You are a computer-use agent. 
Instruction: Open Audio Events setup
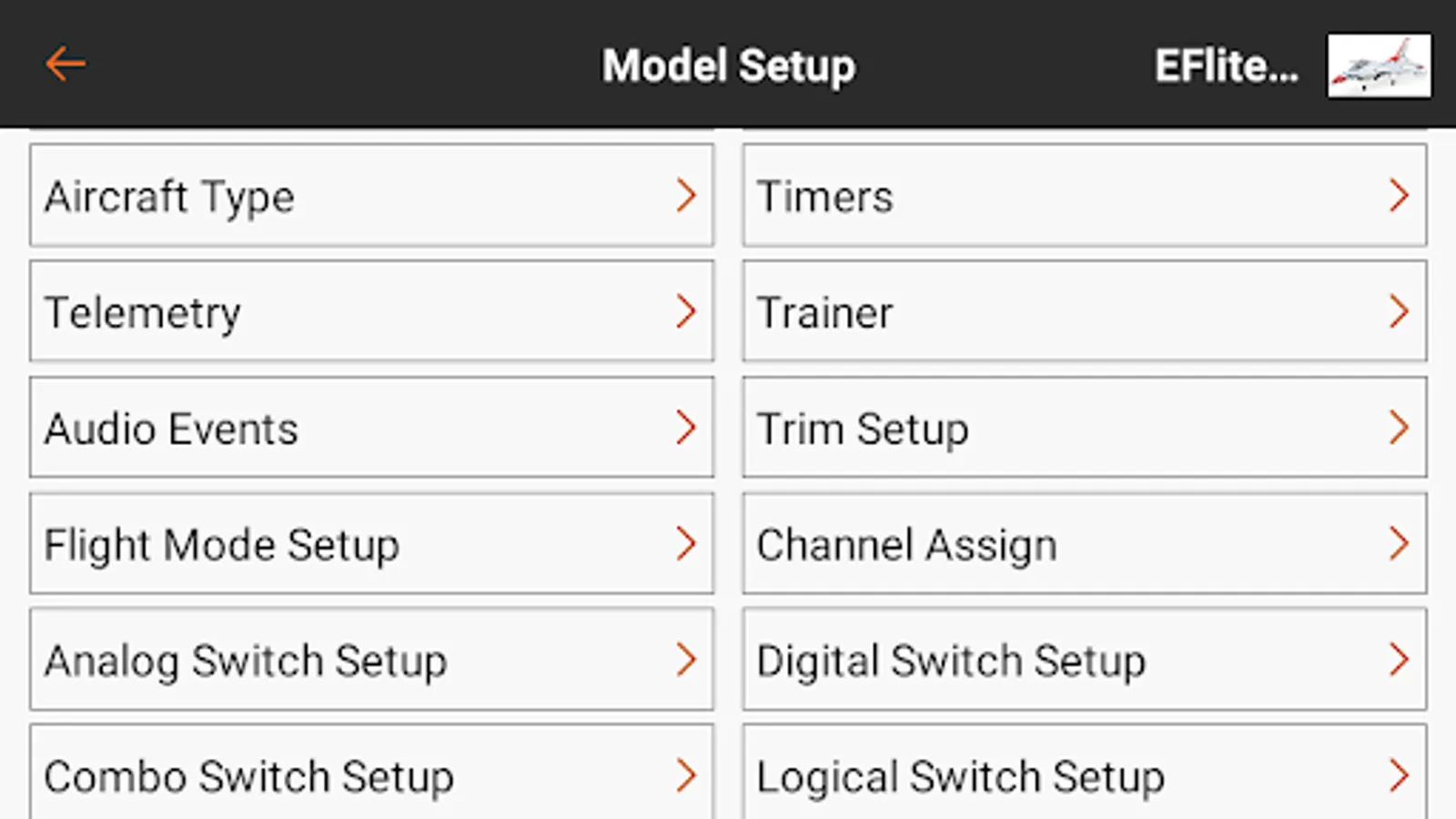(x=371, y=428)
